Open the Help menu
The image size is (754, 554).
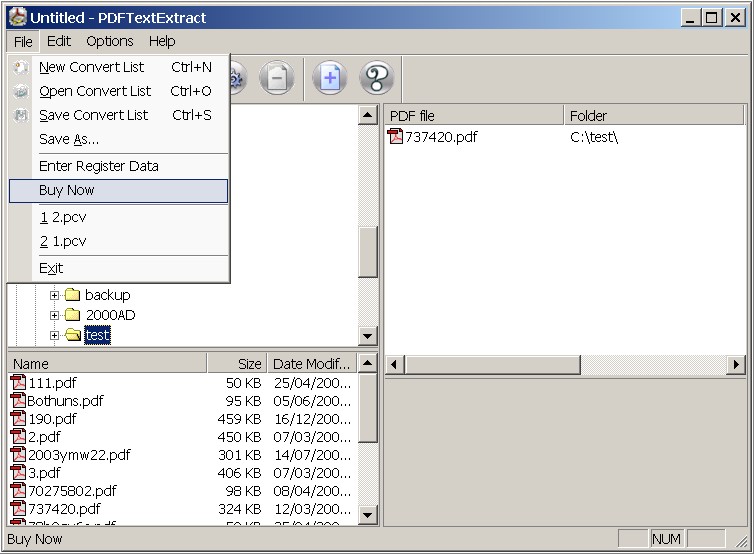tap(162, 41)
